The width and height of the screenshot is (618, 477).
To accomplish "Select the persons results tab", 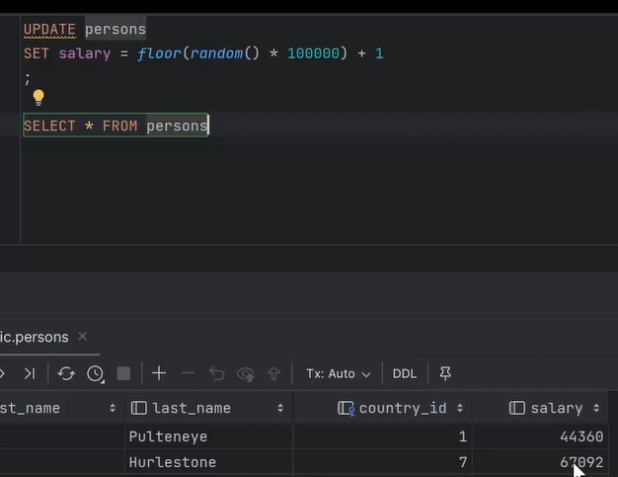I will coord(35,337).
